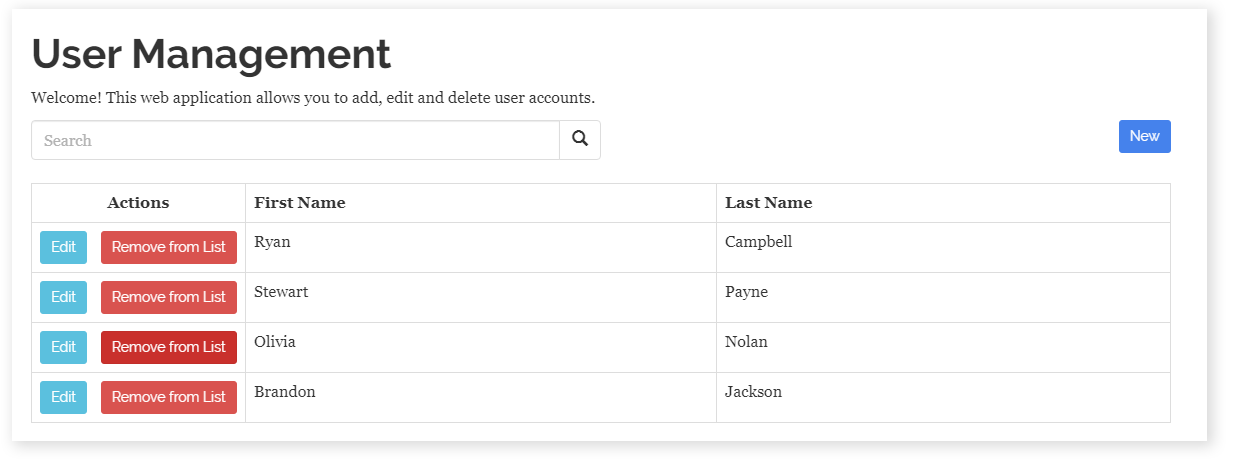Select the first name cell Brandon

285,392
